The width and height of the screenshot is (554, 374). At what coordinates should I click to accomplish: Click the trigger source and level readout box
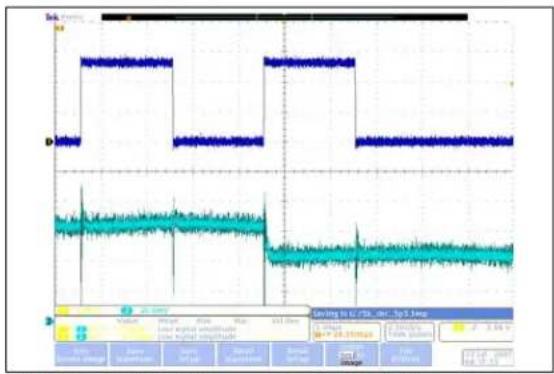pyautogui.click(x=476, y=332)
